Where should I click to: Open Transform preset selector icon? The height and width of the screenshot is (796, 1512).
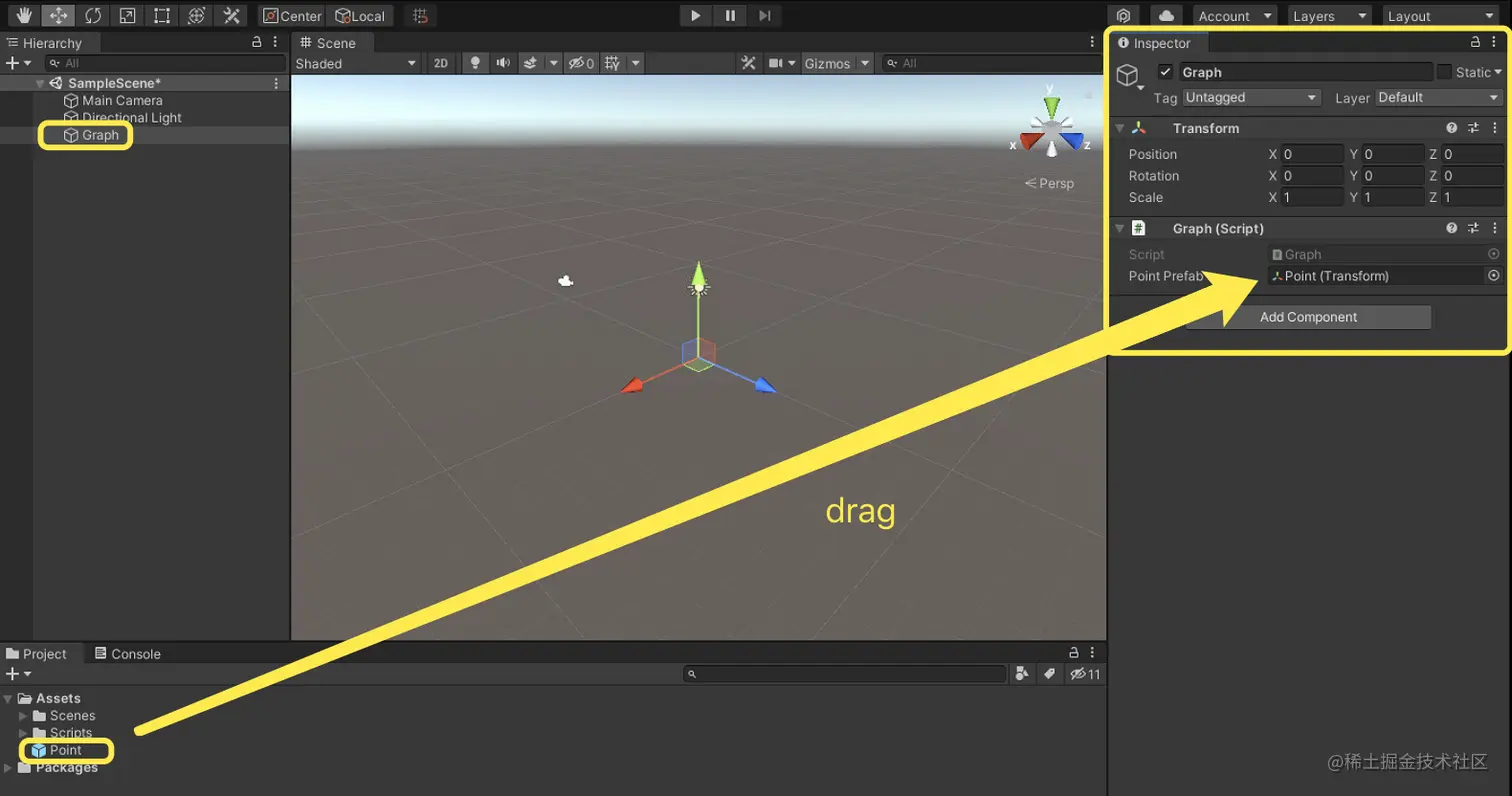[x=1473, y=128]
